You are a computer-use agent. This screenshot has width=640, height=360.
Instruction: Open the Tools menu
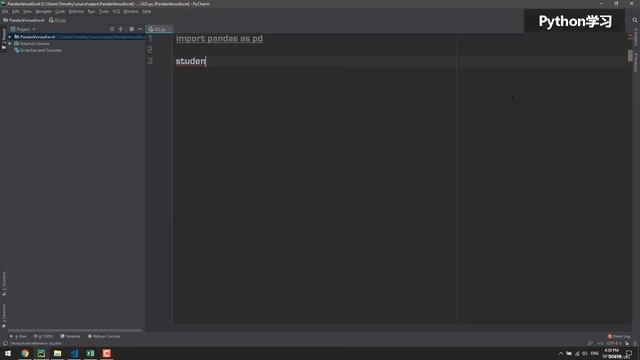tap(104, 12)
